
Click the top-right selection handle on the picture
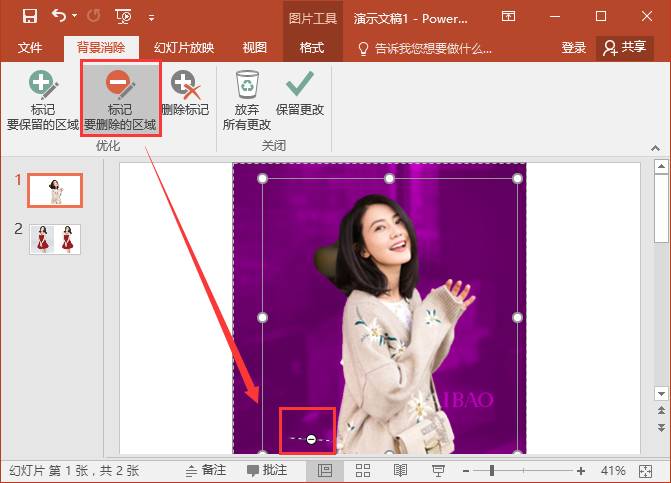517,178
